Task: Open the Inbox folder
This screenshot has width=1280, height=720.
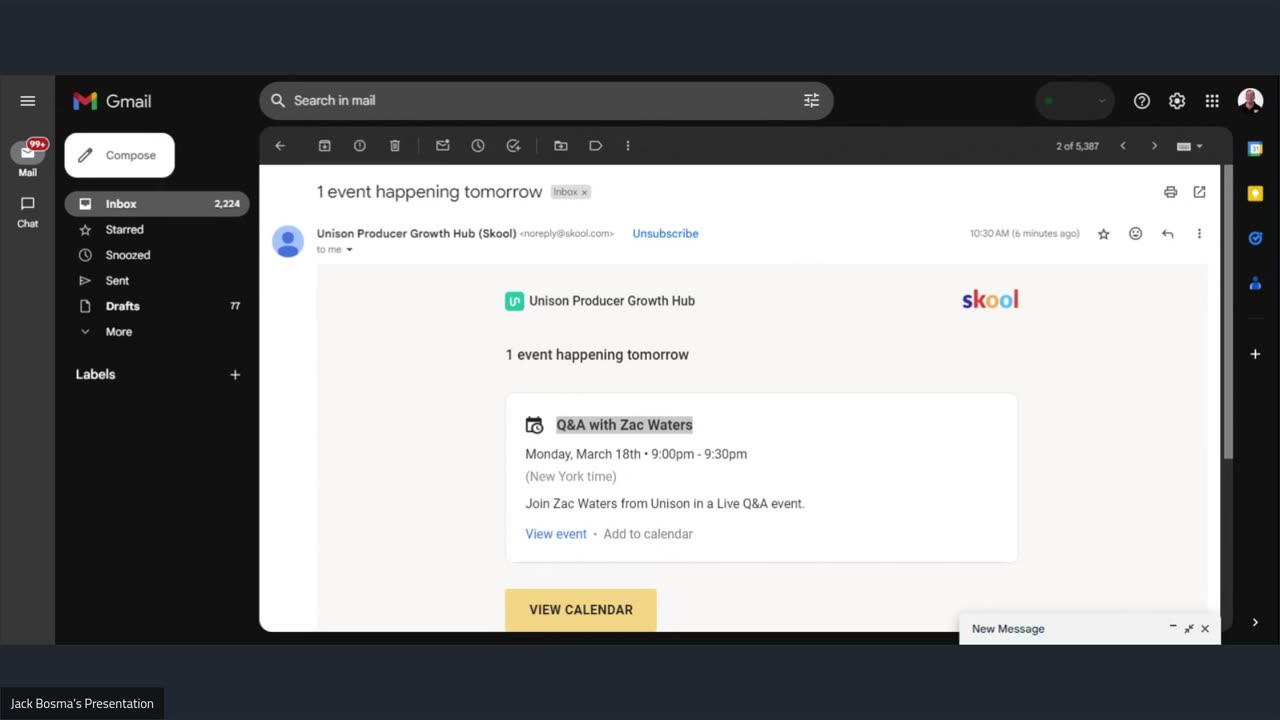Action: click(x=157, y=203)
